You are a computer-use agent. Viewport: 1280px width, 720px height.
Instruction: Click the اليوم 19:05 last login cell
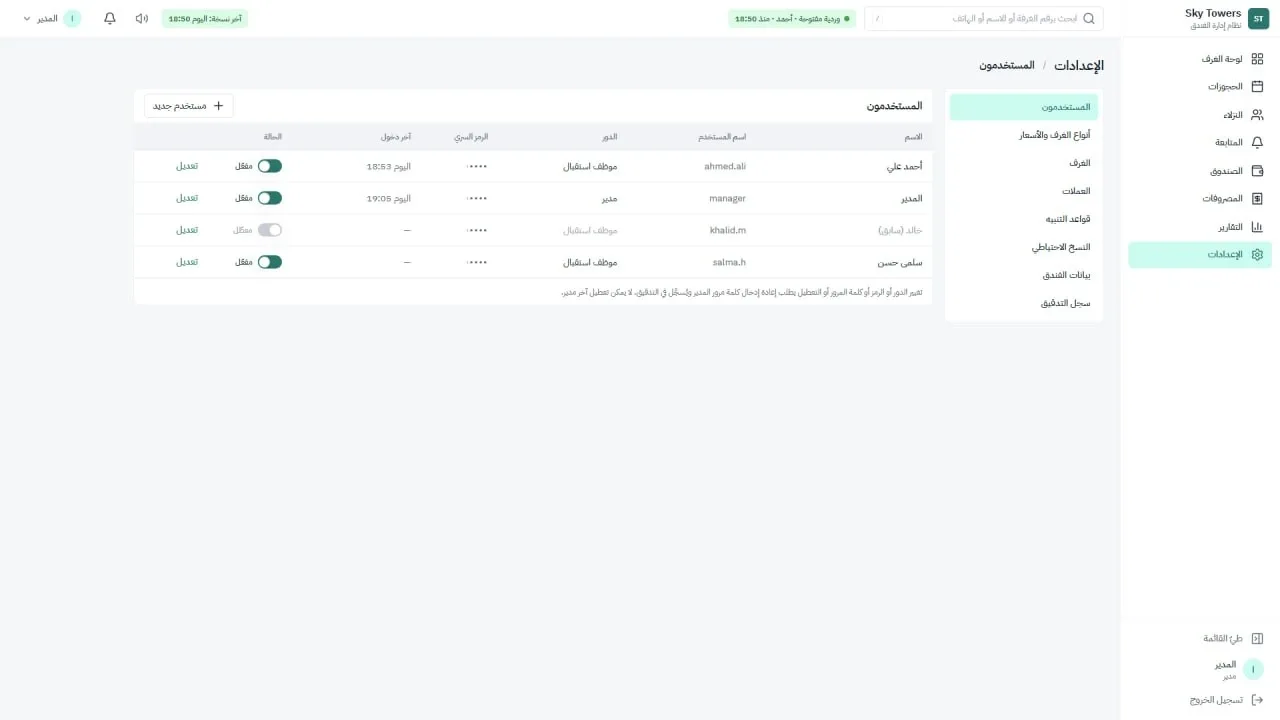point(389,198)
